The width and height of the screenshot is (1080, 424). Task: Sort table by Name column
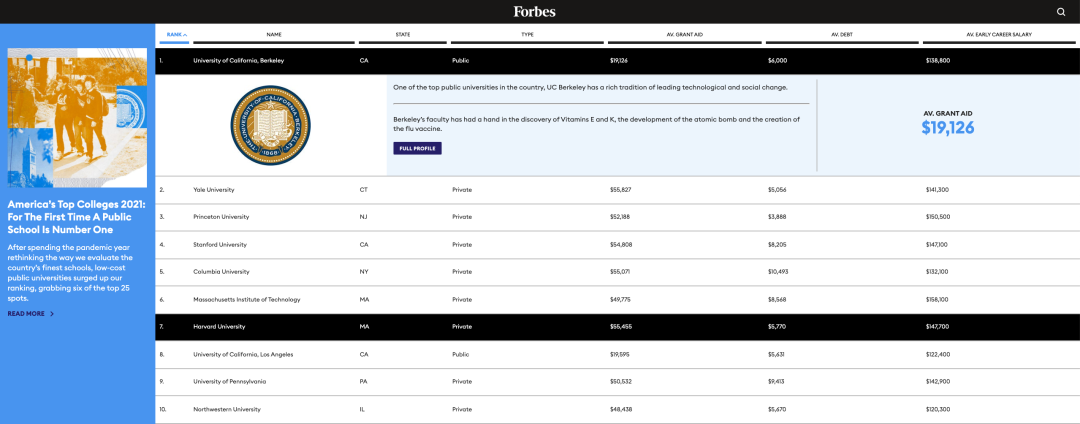[274, 35]
